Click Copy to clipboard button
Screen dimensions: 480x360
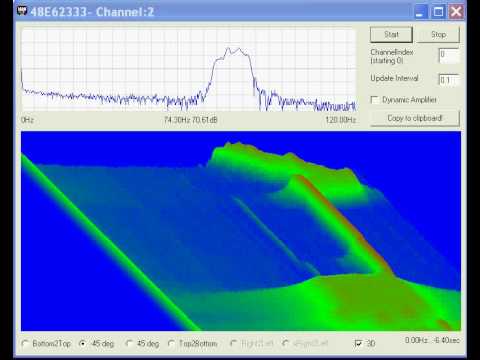[x=415, y=118]
